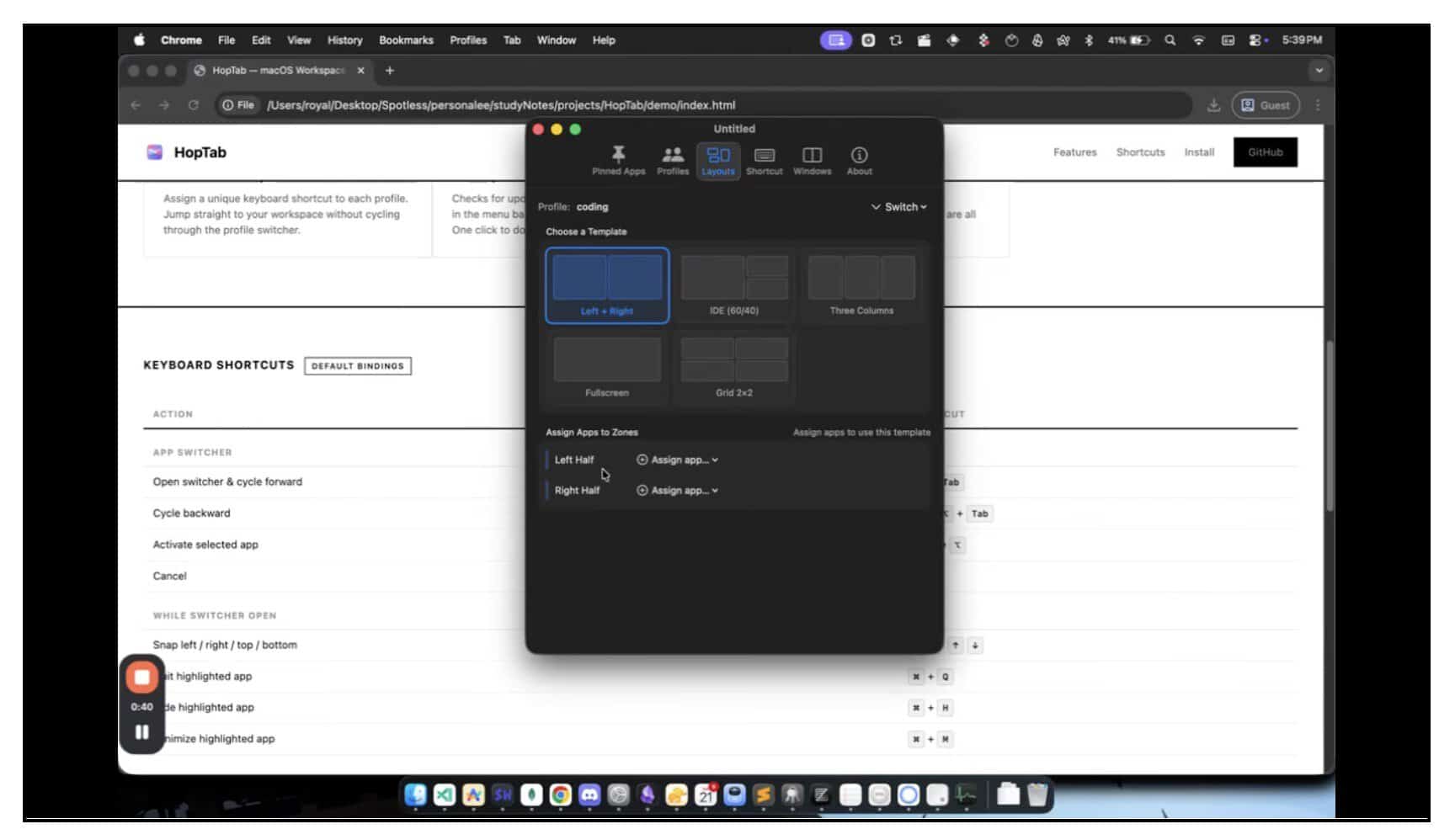Open the Bookmarks menu in menu bar

pyautogui.click(x=406, y=40)
